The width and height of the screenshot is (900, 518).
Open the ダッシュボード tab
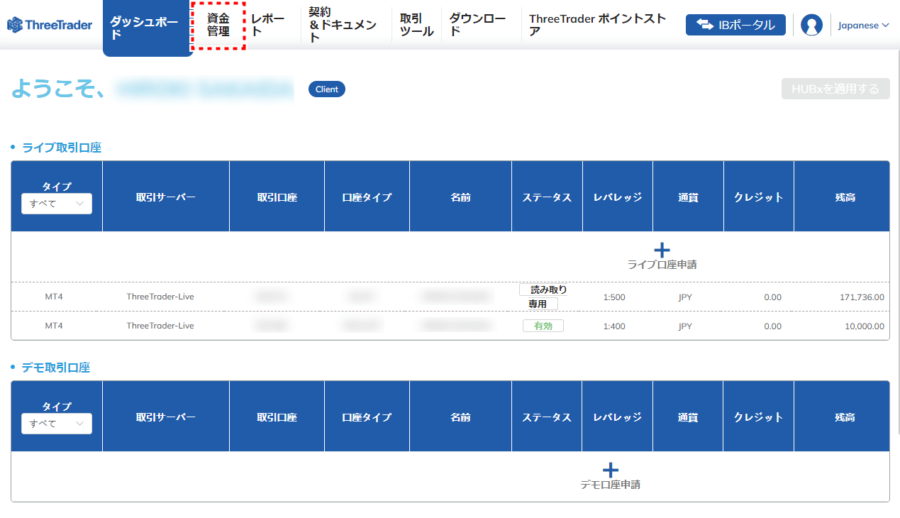click(x=147, y=28)
